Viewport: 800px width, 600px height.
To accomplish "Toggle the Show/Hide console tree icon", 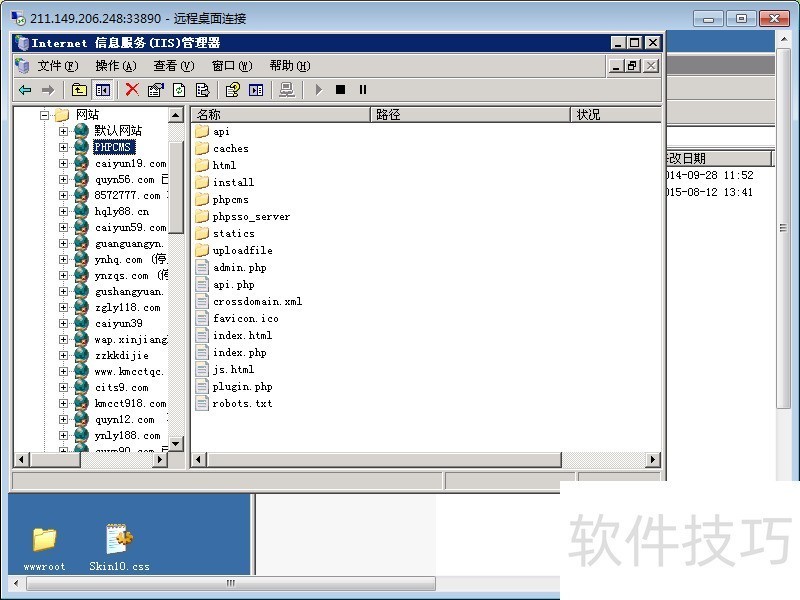I will coord(103,90).
